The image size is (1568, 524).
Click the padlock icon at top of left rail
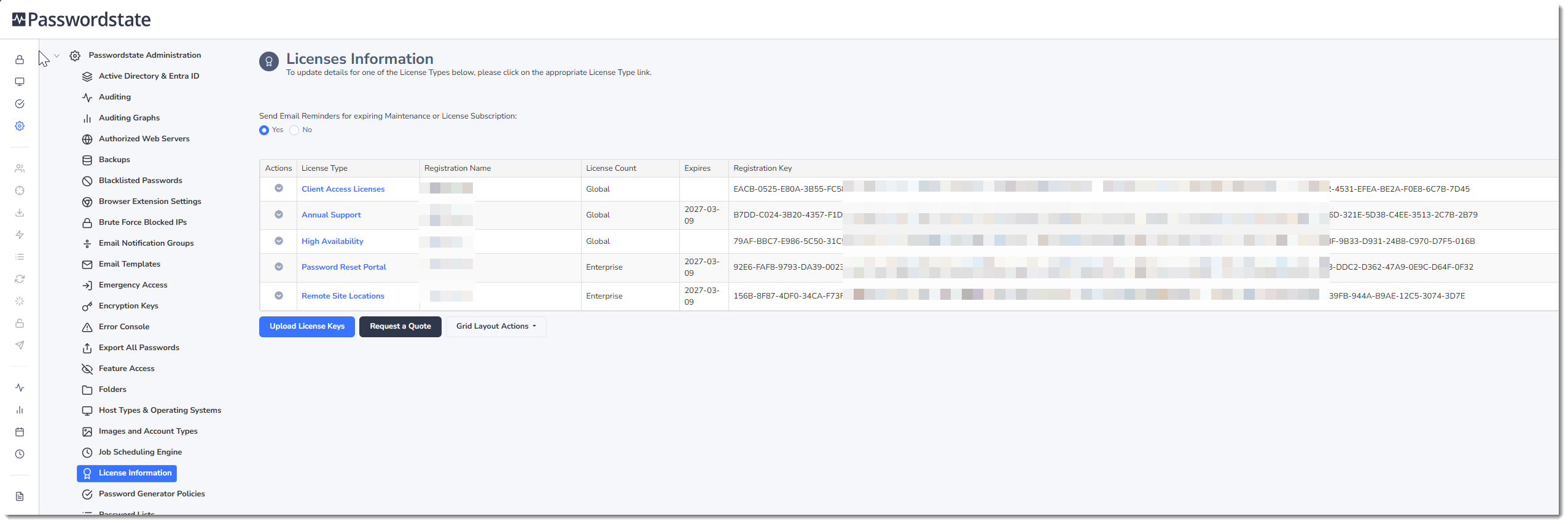click(x=20, y=60)
